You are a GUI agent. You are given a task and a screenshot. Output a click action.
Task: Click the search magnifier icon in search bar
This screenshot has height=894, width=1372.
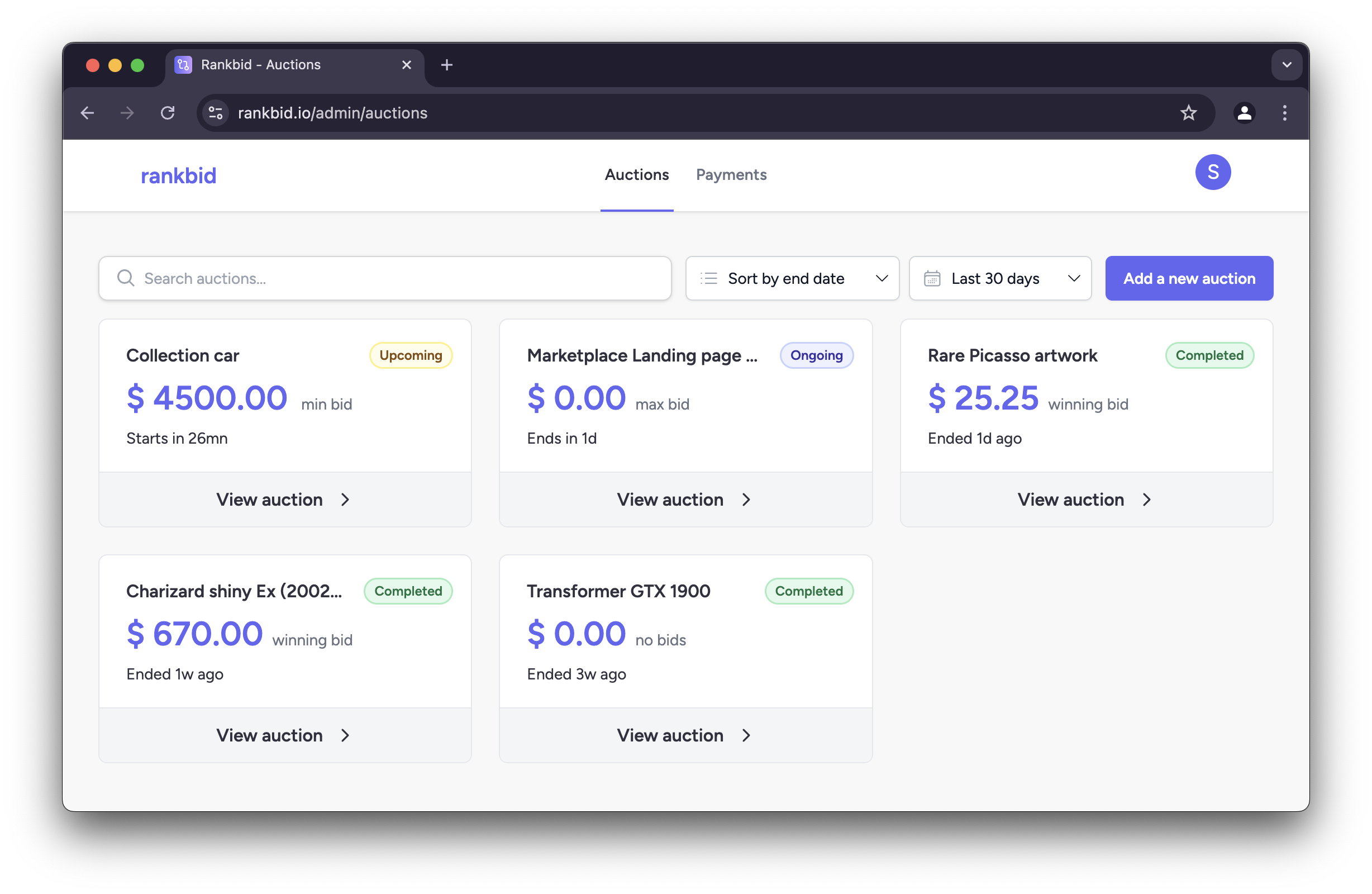tap(126, 278)
